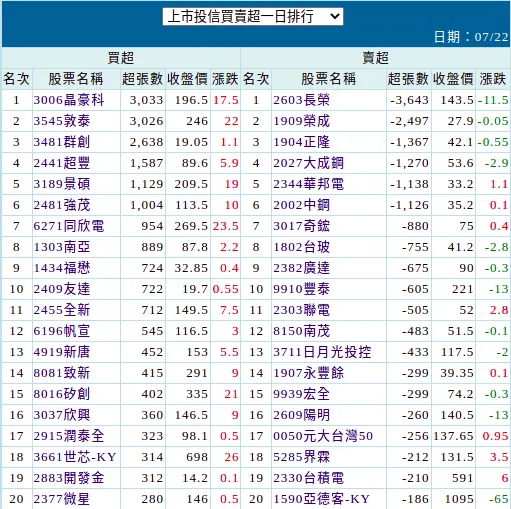Click closing price 39.35

coord(457,373)
